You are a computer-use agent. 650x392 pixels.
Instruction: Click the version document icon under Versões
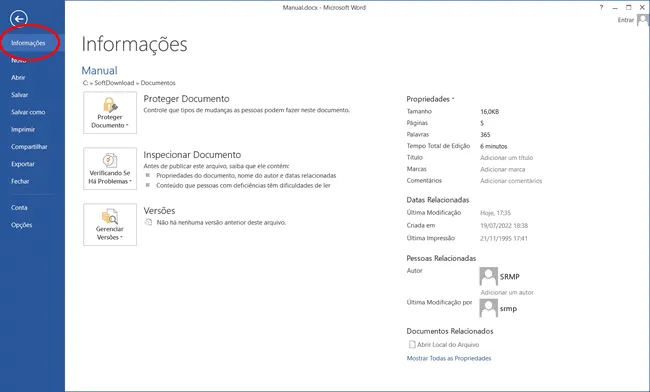[x=148, y=223]
